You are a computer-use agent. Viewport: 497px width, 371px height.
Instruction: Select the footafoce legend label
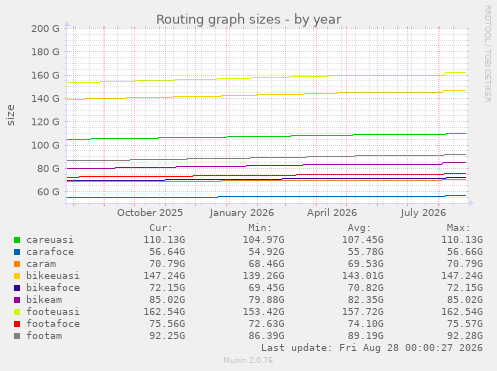[x=53, y=324]
